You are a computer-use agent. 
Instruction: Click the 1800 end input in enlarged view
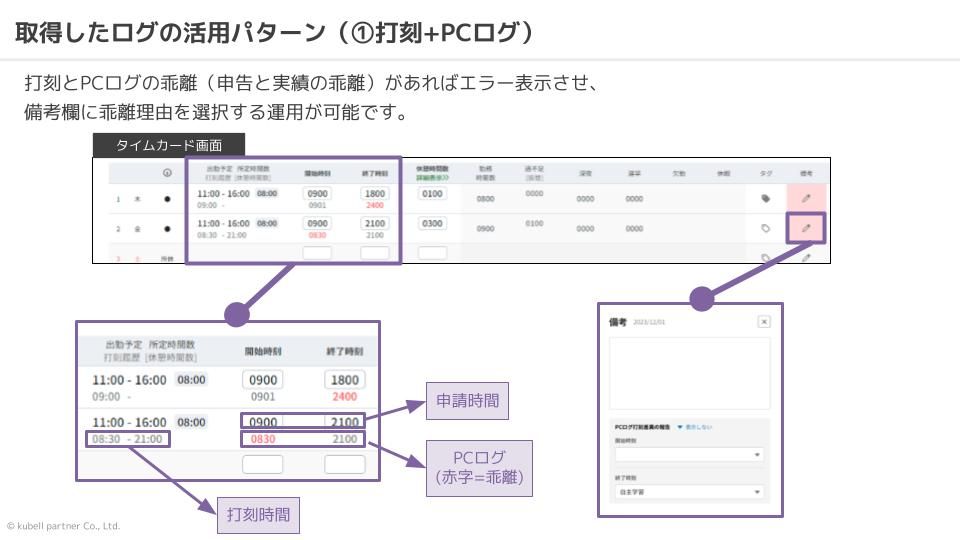pyautogui.click(x=345, y=380)
